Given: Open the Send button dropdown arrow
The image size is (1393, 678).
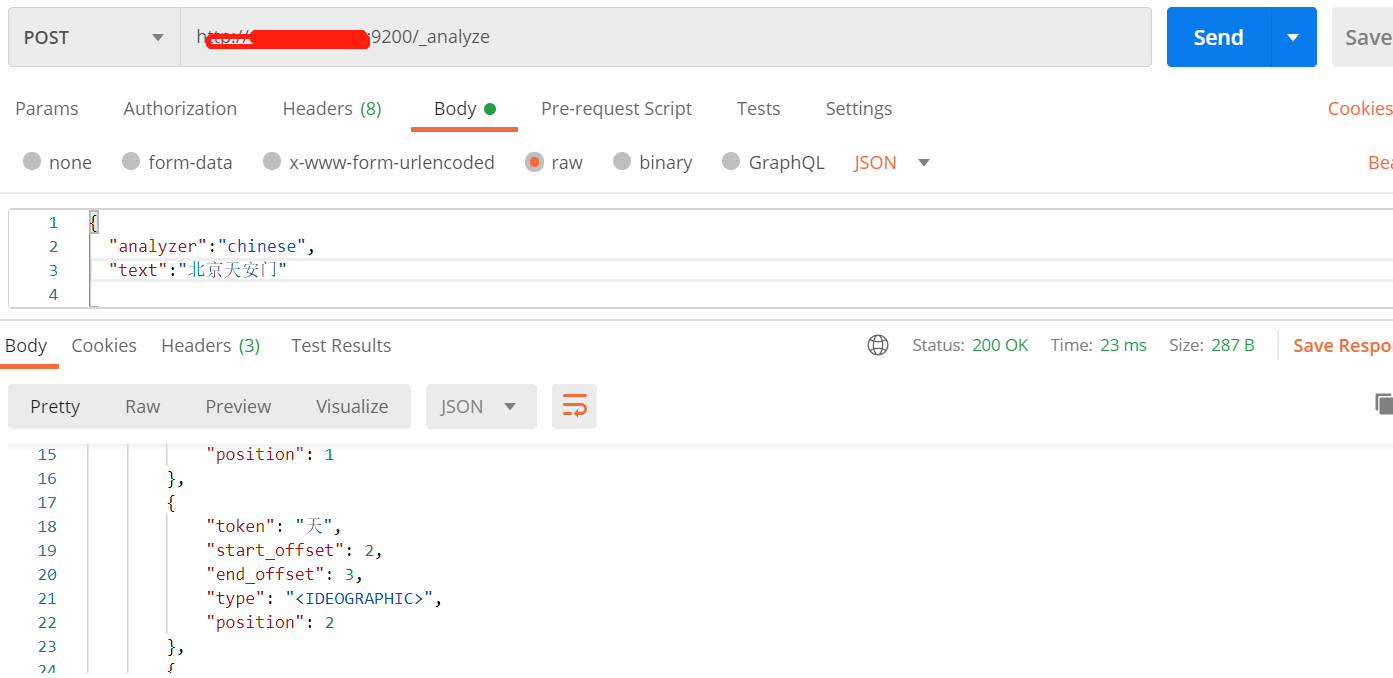Looking at the screenshot, I should (x=1293, y=37).
